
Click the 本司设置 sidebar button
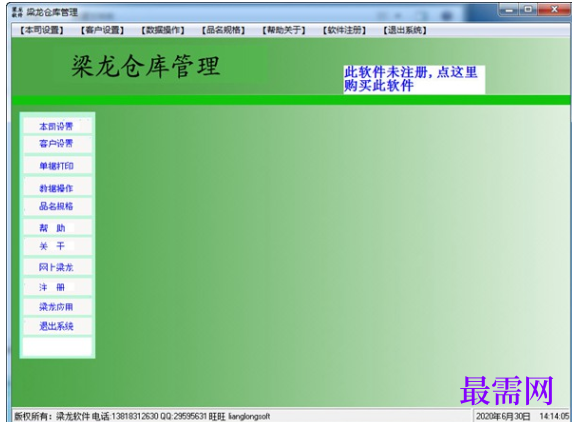pyautogui.click(x=57, y=126)
